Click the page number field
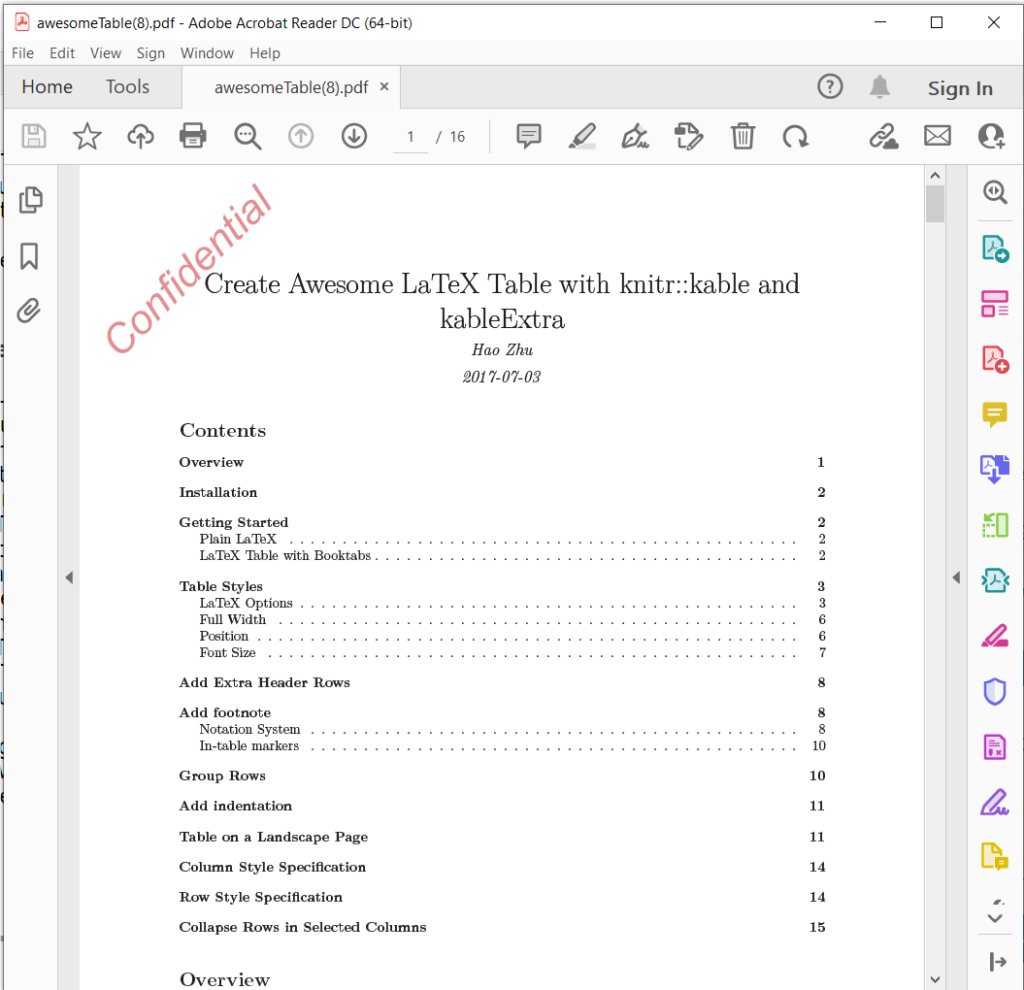Image resolution: width=1024 pixels, height=990 pixels. pyautogui.click(x=410, y=137)
